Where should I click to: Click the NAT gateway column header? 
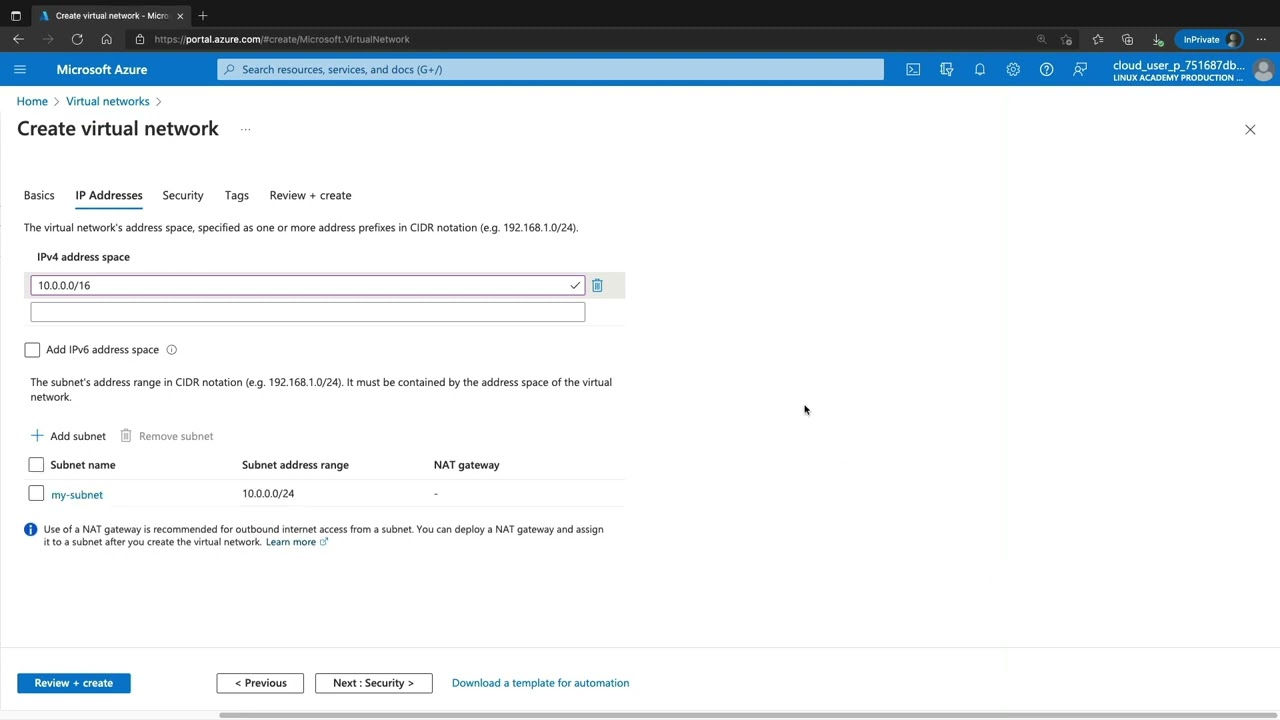coord(466,465)
